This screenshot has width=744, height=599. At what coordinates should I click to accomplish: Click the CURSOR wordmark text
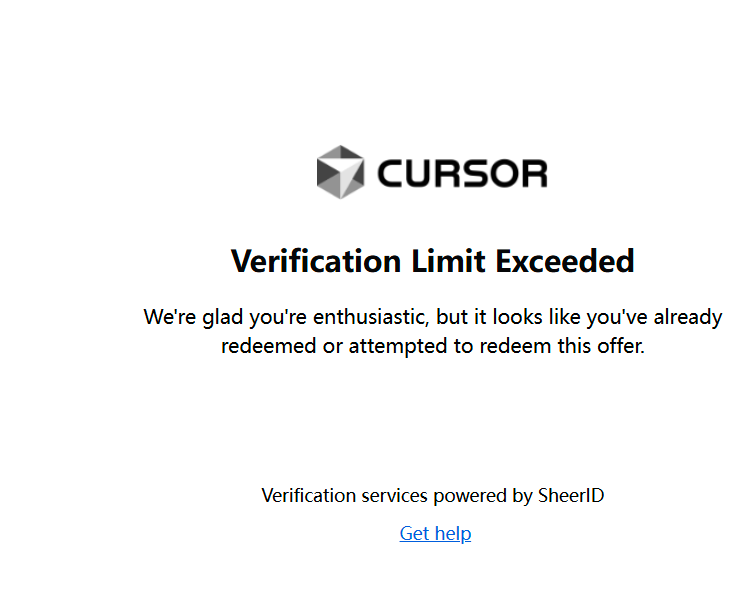(463, 173)
